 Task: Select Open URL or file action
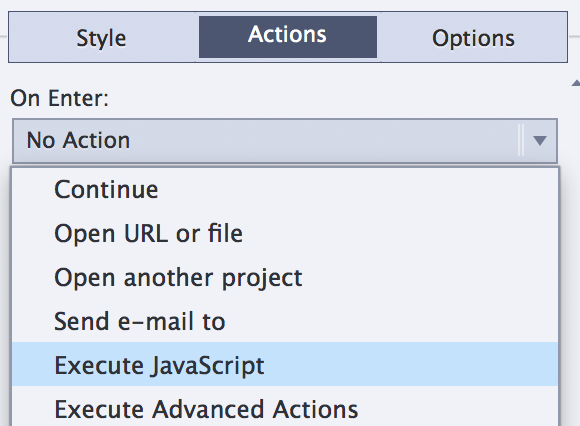[x=285, y=233]
